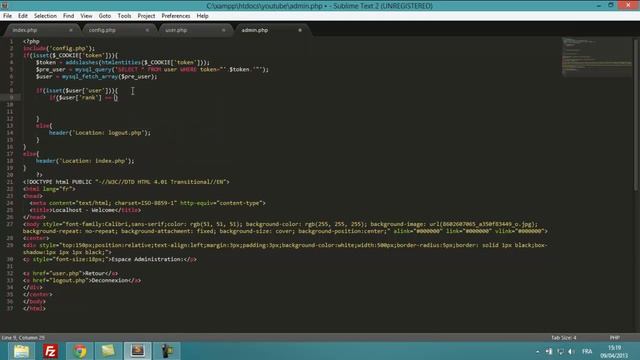The height and width of the screenshot is (360, 640).
Task: Click the $user['rank'] condition line
Action: click(83, 98)
